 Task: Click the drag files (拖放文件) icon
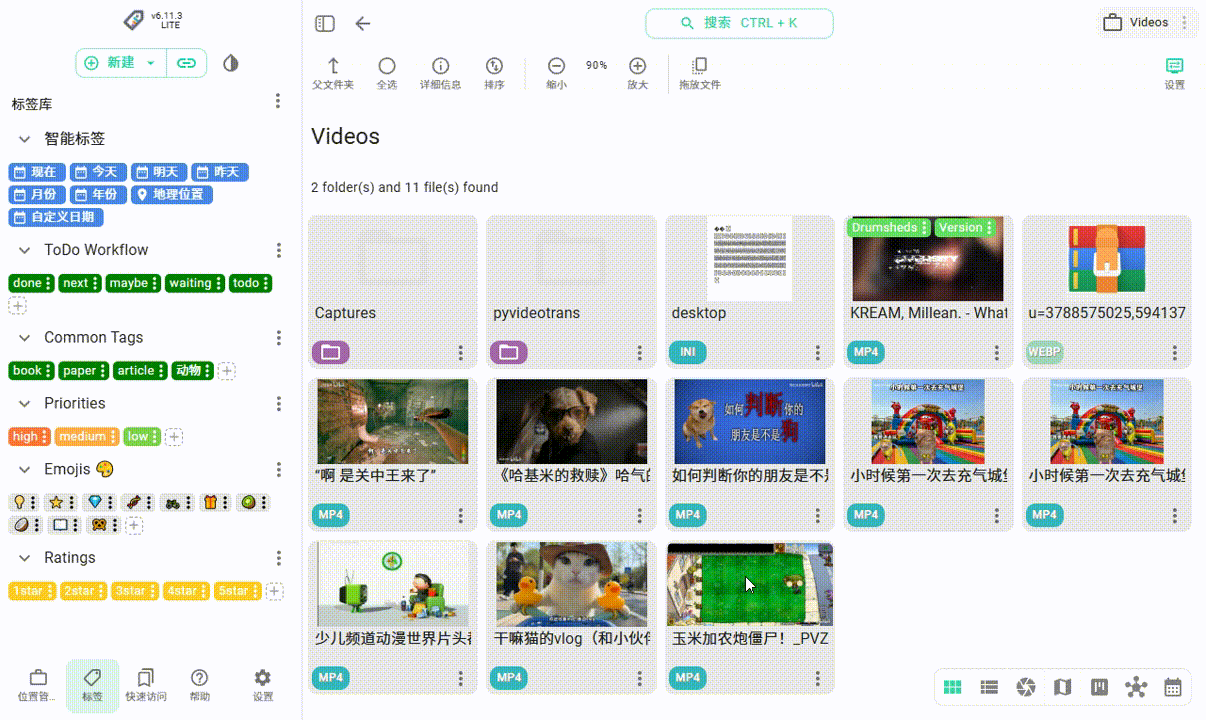(700, 74)
